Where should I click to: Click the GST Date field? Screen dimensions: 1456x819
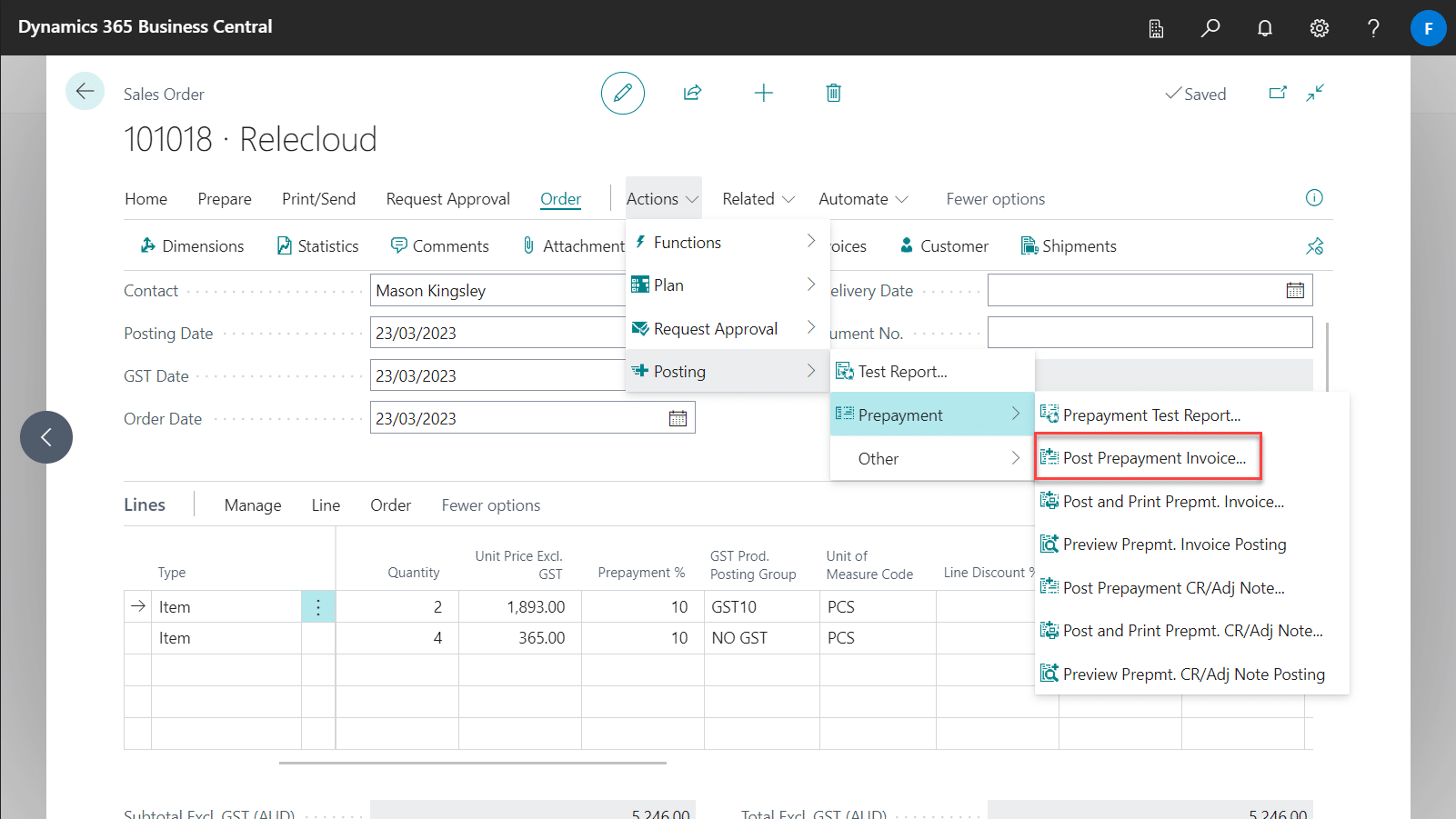tap(497, 375)
